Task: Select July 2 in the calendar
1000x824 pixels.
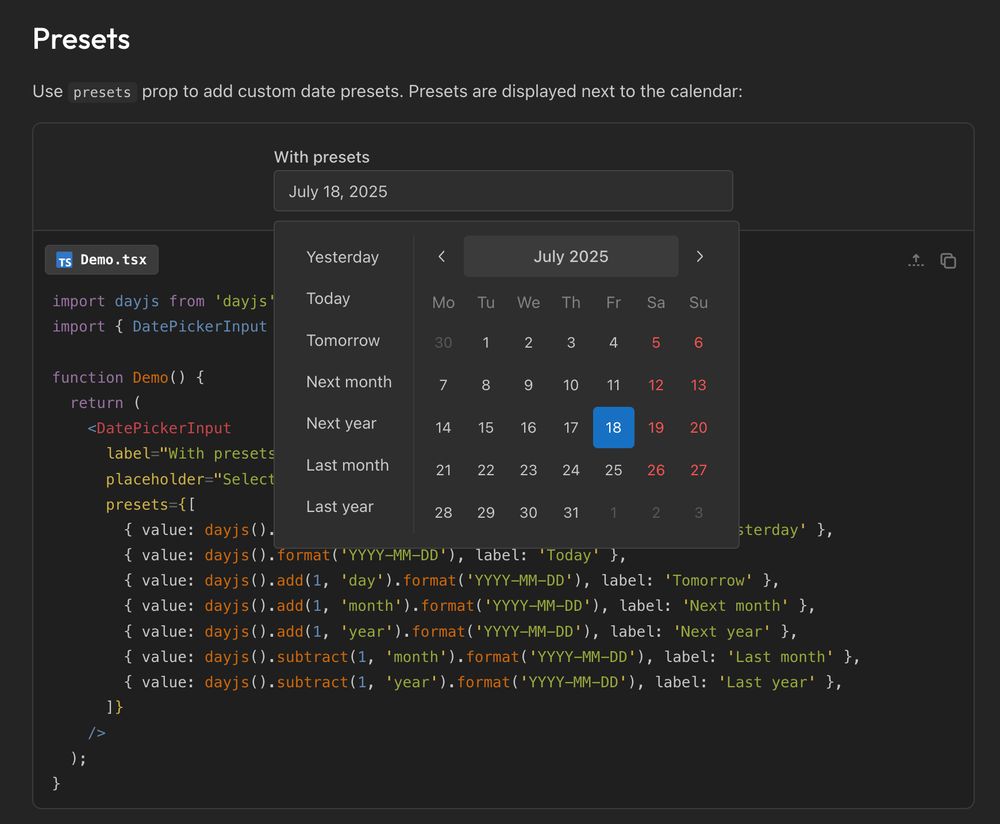Action: 528,342
